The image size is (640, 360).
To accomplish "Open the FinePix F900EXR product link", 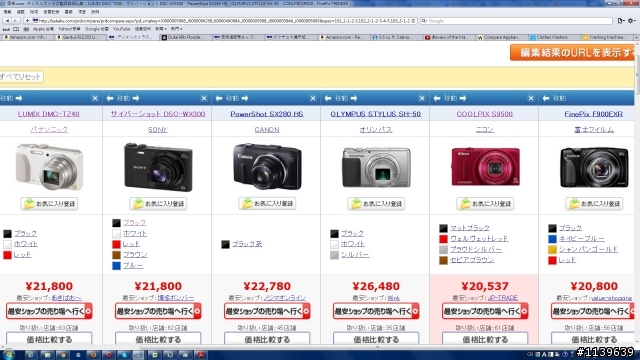I will 593,114.
